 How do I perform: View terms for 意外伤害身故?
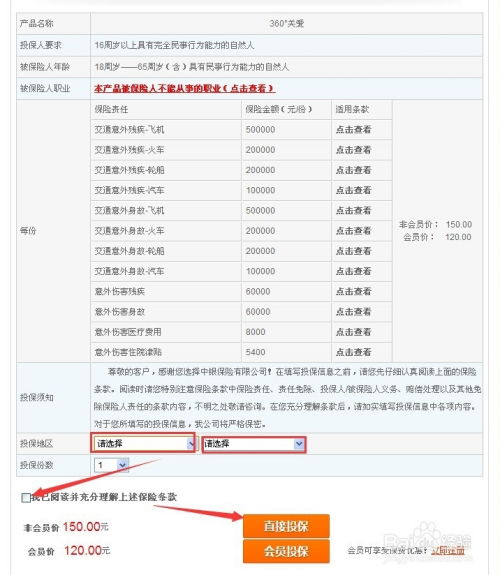(354, 312)
